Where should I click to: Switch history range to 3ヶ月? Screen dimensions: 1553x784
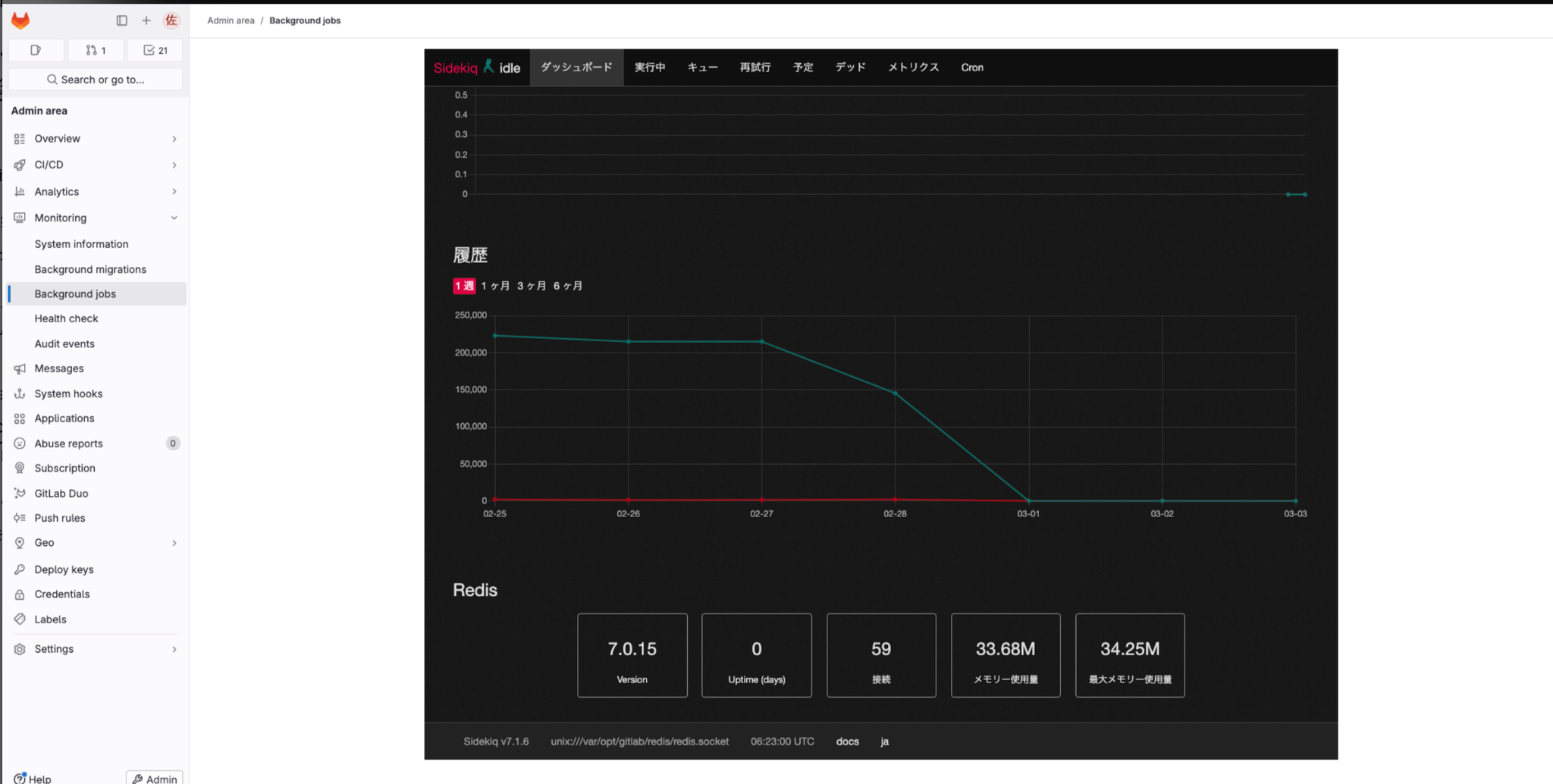point(532,286)
